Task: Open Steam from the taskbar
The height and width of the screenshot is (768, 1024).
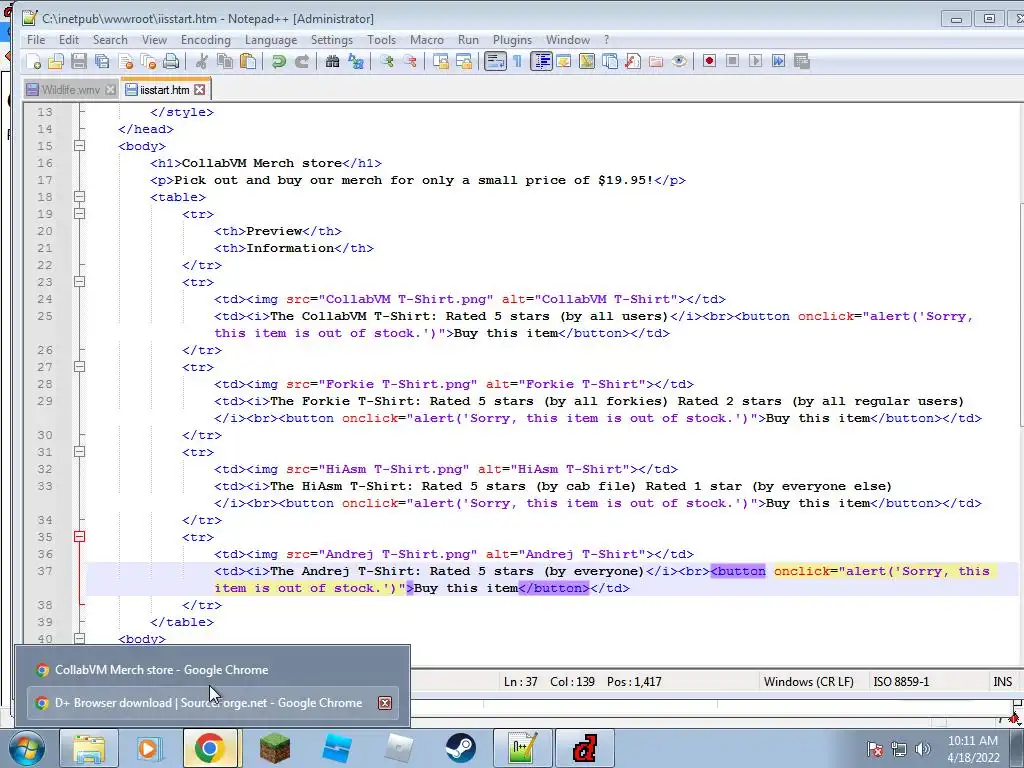Action: pos(460,748)
